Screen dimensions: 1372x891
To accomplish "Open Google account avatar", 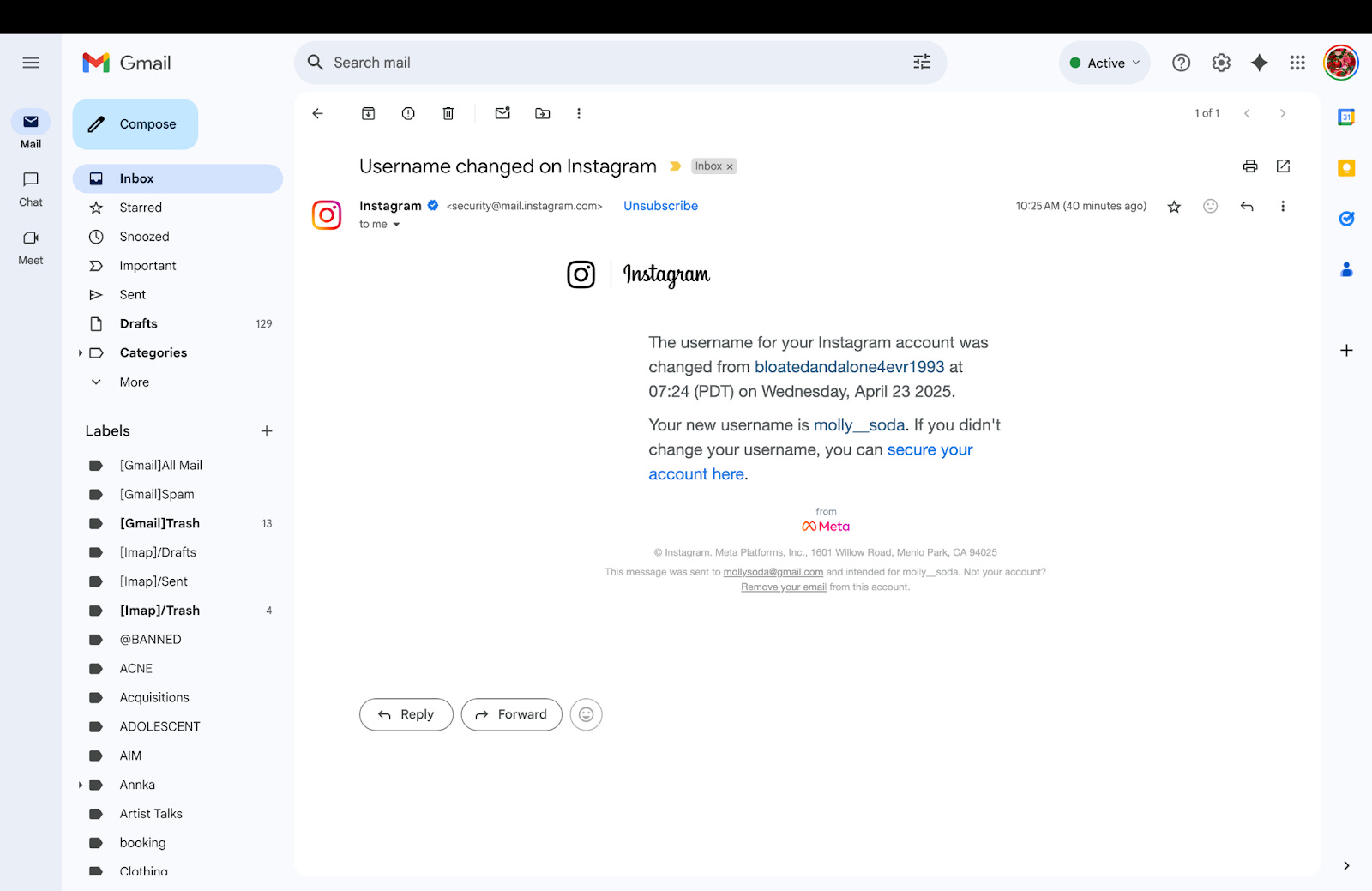I will tap(1340, 63).
